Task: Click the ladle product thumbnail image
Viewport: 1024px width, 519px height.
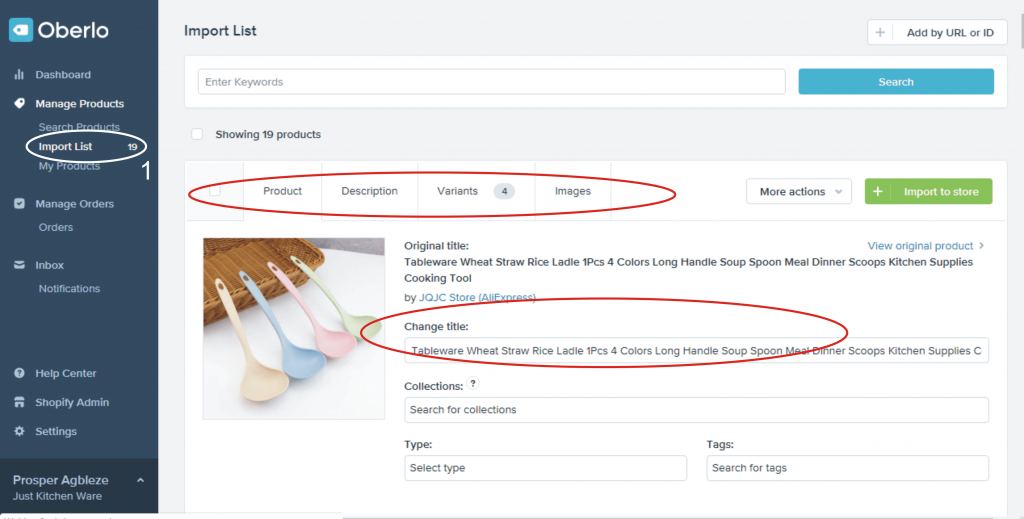Action: pyautogui.click(x=294, y=328)
